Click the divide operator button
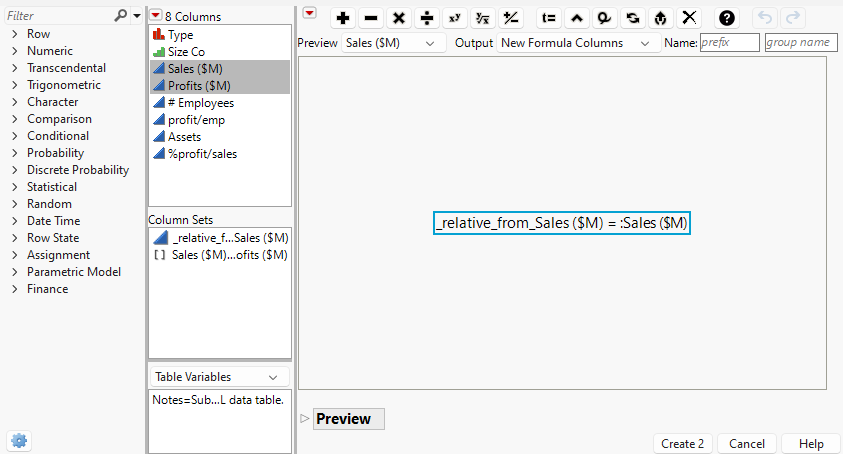The height and width of the screenshot is (454, 843). point(426,18)
